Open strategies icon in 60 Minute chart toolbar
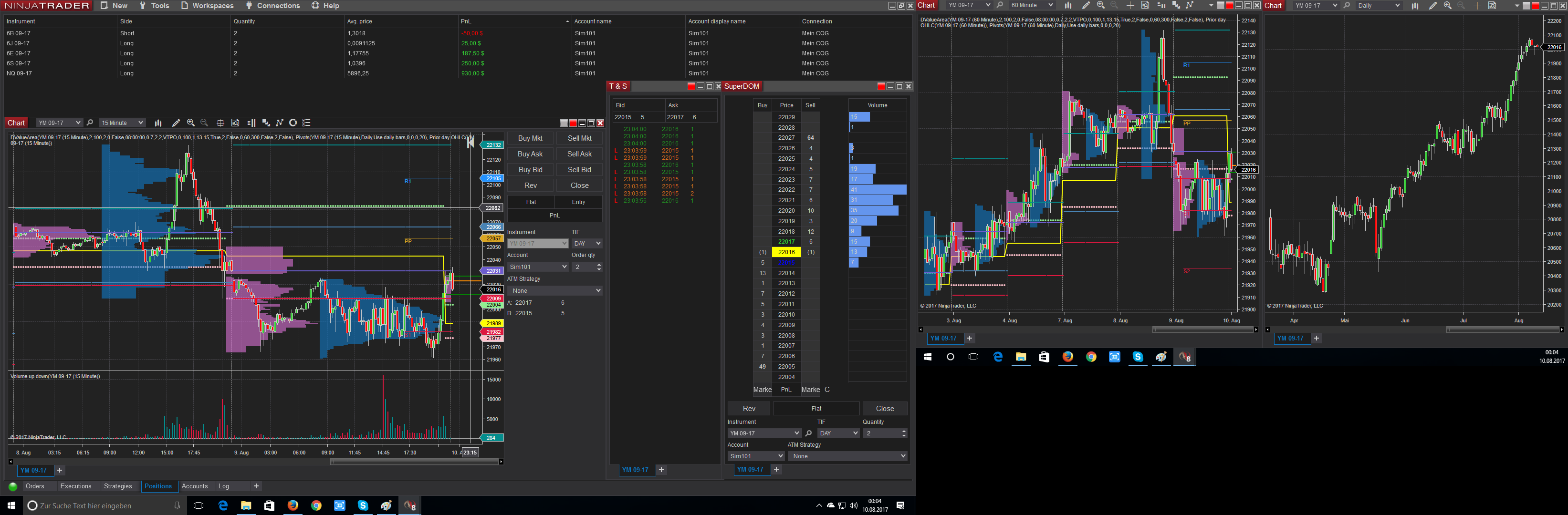This screenshot has height=515, width=1568. (x=1190, y=5)
